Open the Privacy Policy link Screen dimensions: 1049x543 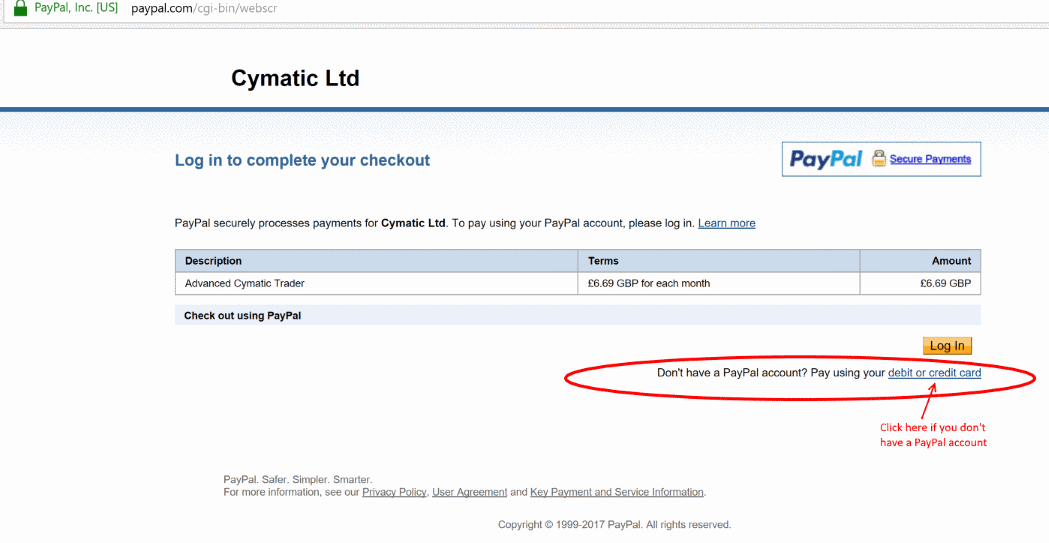coord(394,492)
